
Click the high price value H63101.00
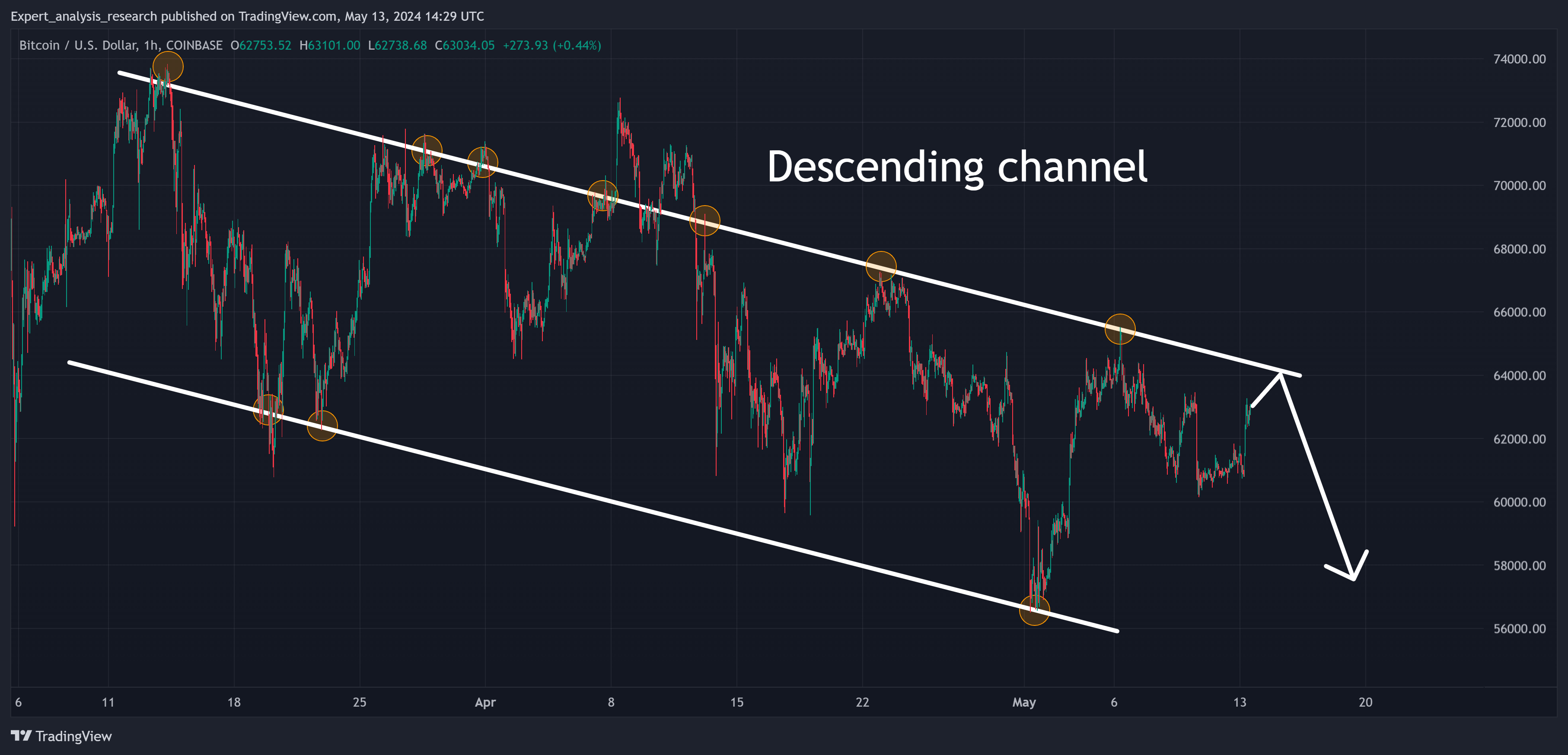click(x=330, y=46)
